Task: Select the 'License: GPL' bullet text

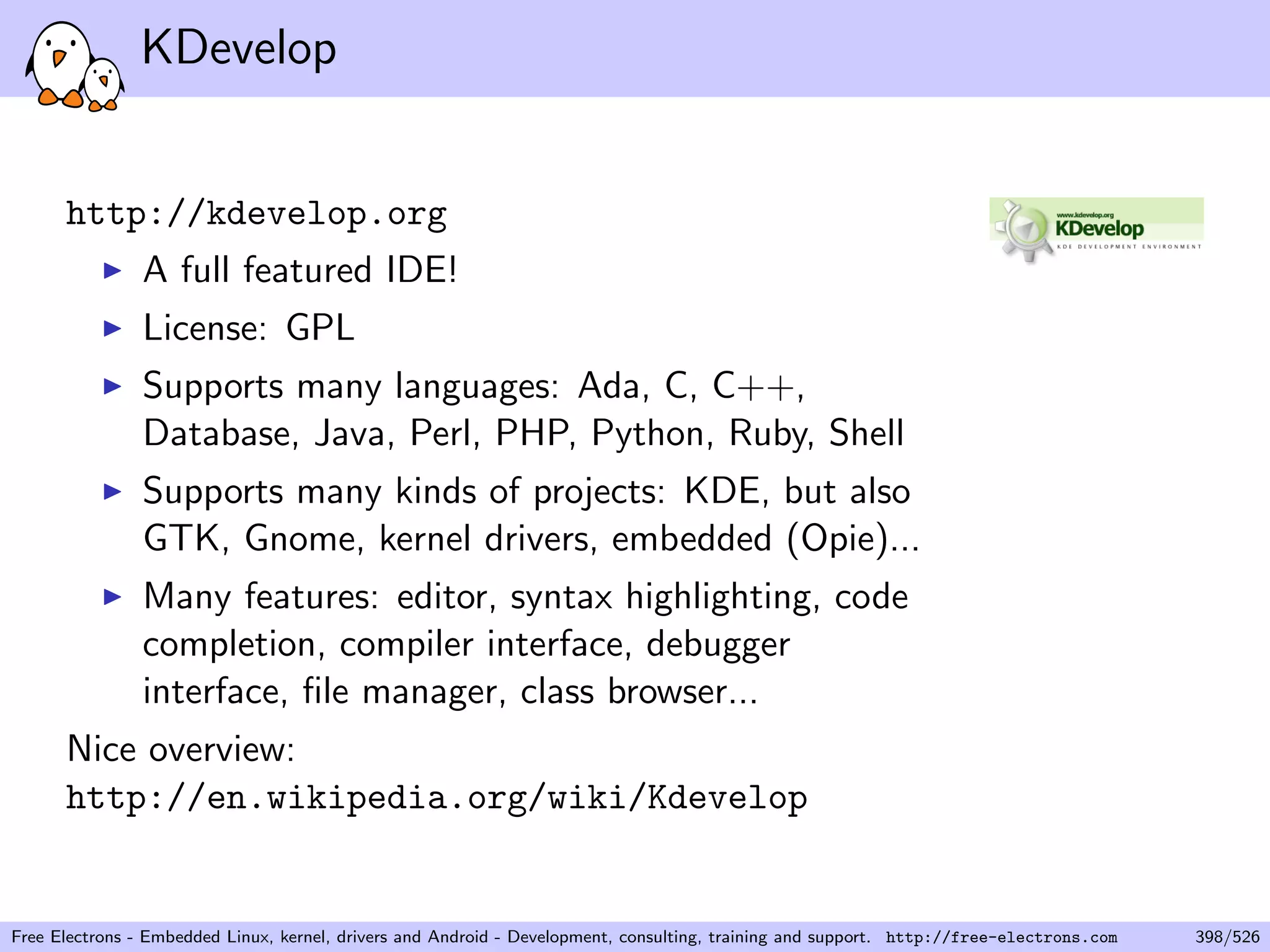Action: click(249, 328)
